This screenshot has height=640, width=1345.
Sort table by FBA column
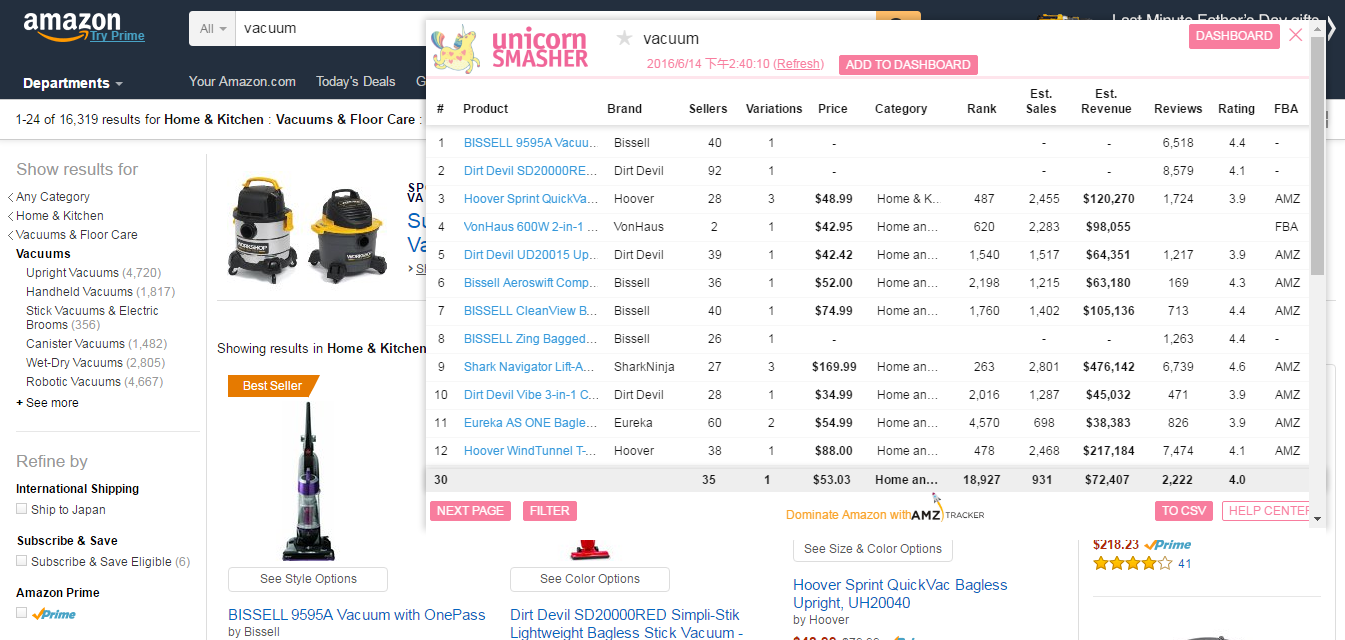[1286, 109]
